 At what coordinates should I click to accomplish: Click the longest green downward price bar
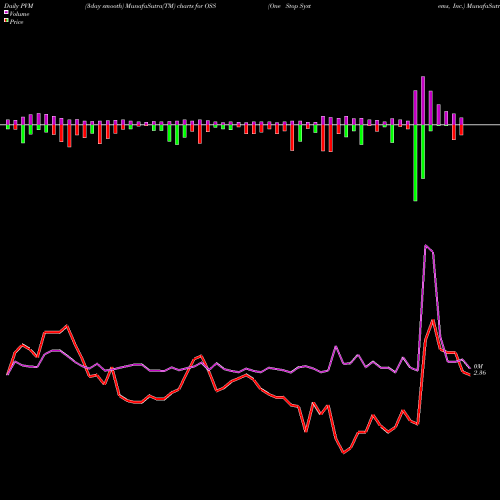click(415, 163)
